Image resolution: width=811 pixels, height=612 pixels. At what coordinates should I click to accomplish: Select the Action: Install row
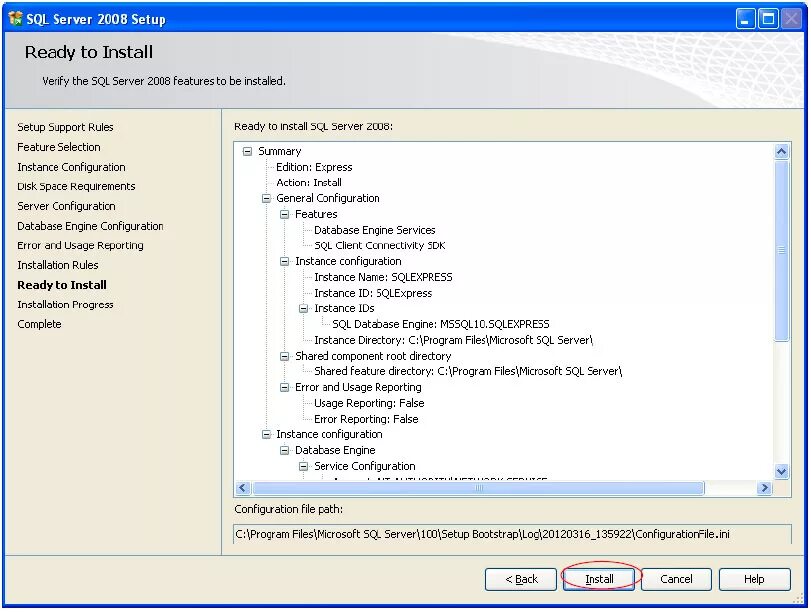tap(309, 183)
